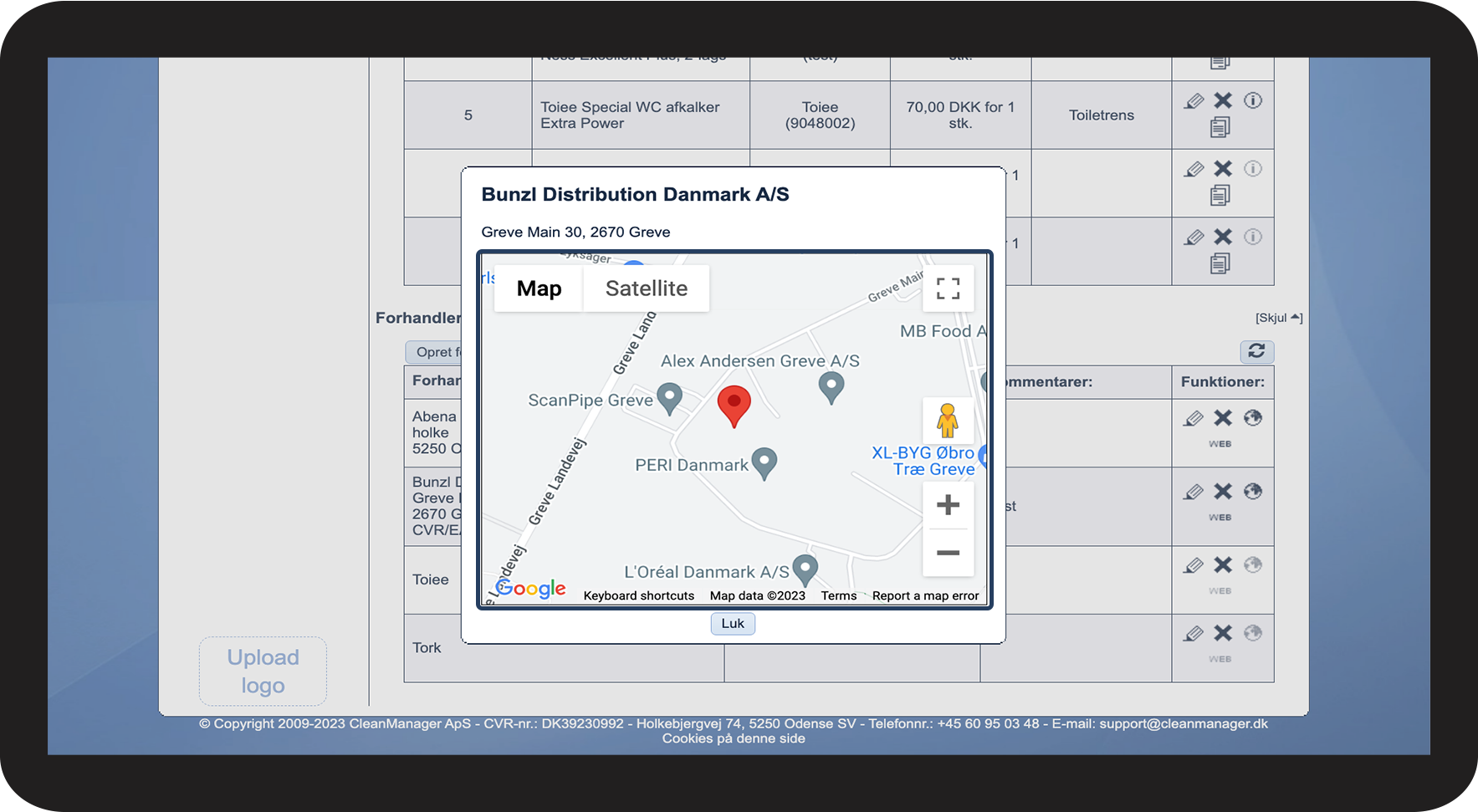This screenshot has width=1478, height=812.
Task: Collapse the section with Skjul
Action: coord(1278,318)
